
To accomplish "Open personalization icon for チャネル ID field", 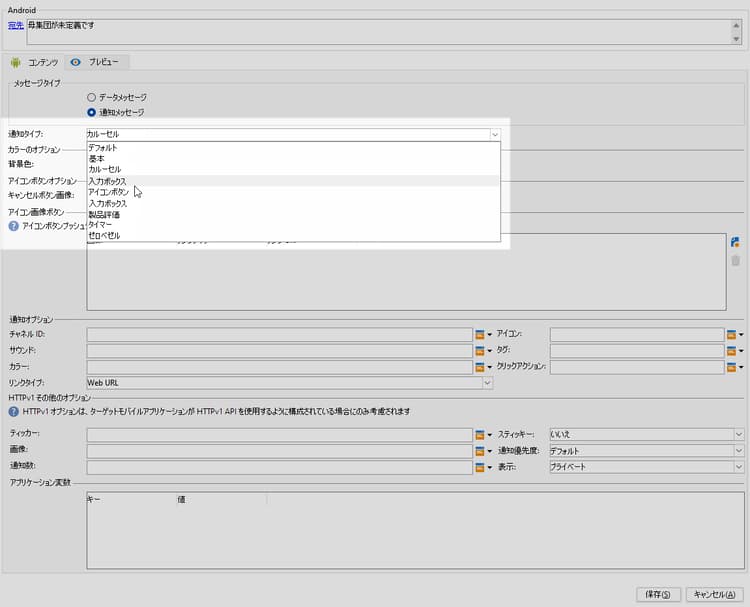I will pyautogui.click(x=480, y=335).
